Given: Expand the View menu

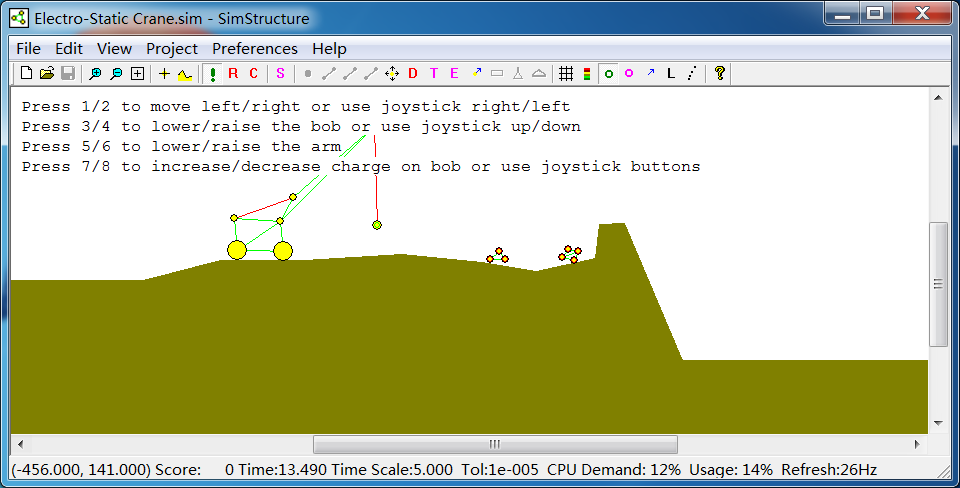Looking at the screenshot, I should [114, 48].
